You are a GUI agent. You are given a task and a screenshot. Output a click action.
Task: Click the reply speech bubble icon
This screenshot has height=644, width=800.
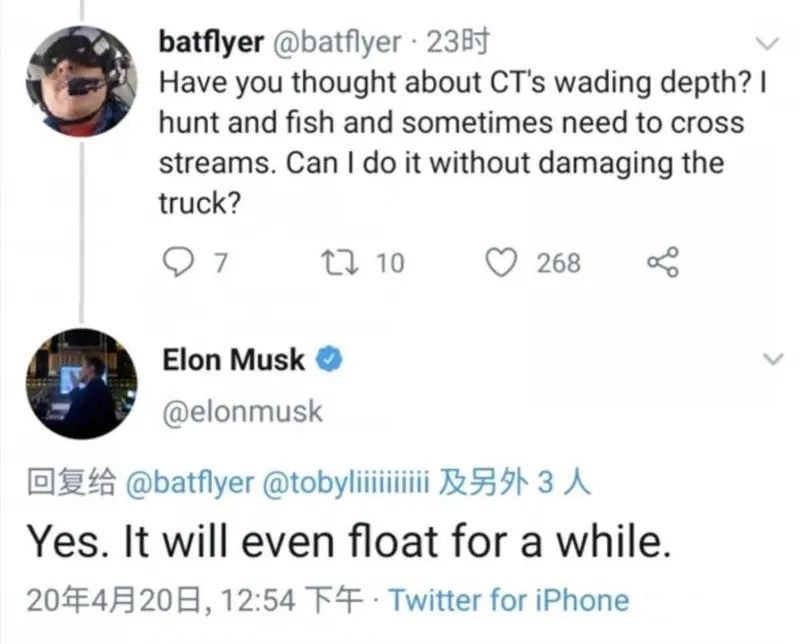(177, 263)
